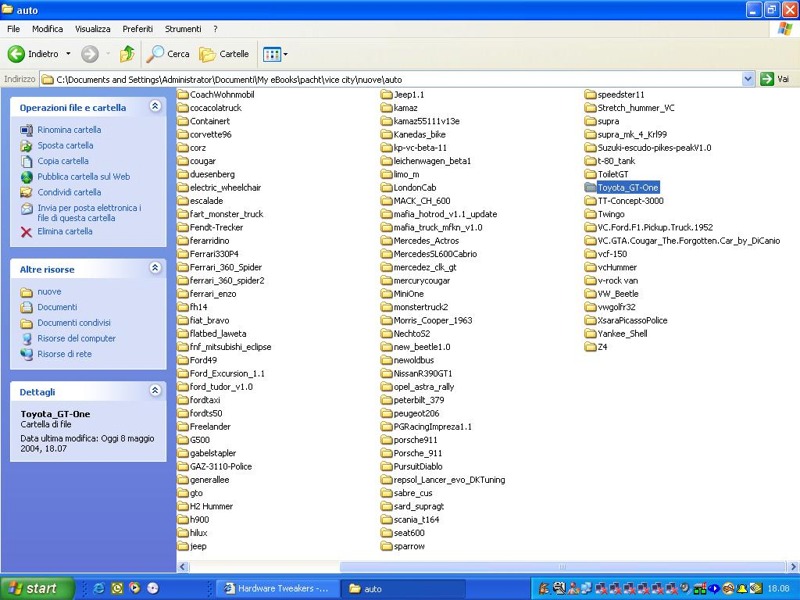Viewport: 800px width, 600px height.
Task: Open the File menu
Action: point(13,29)
